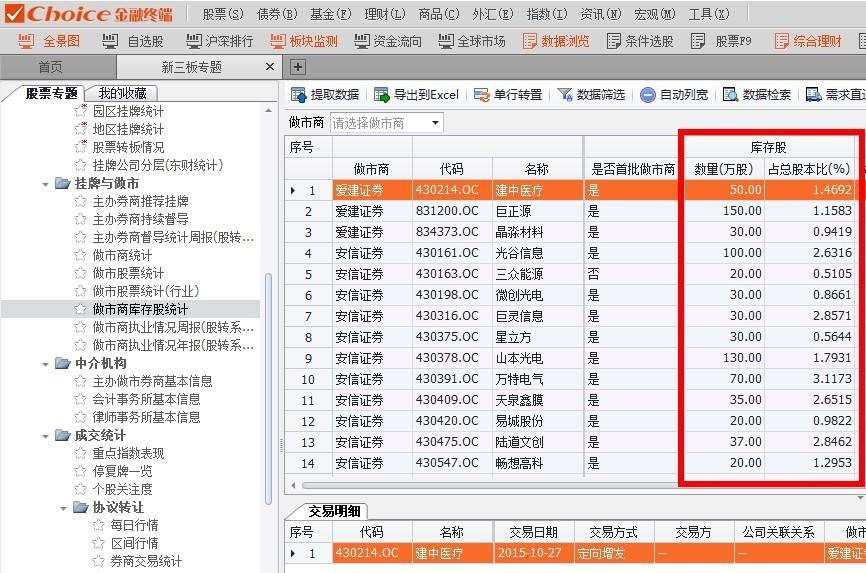
Task: Click 数据检索 data search button
Action: pos(757,94)
